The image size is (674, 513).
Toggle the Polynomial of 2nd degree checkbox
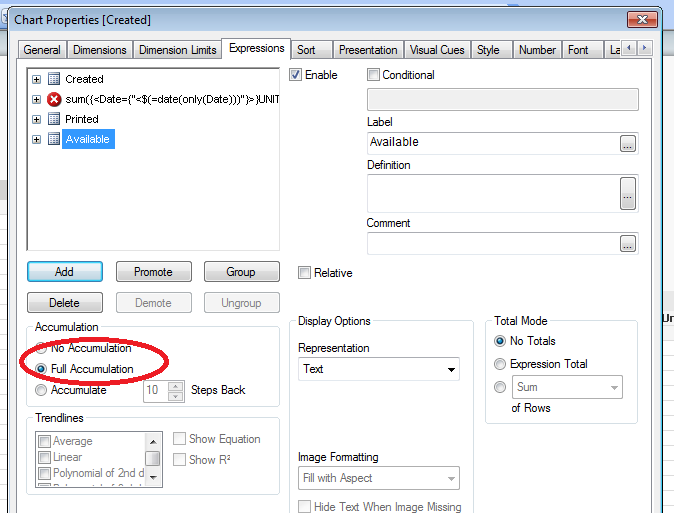pos(44,473)
